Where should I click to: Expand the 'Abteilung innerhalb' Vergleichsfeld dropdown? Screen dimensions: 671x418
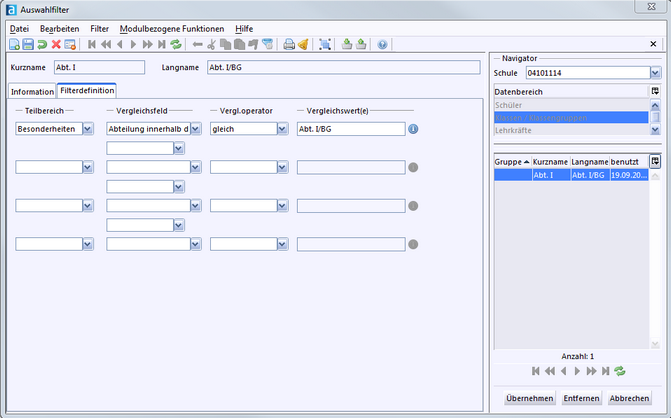click(x=196, y=129)
